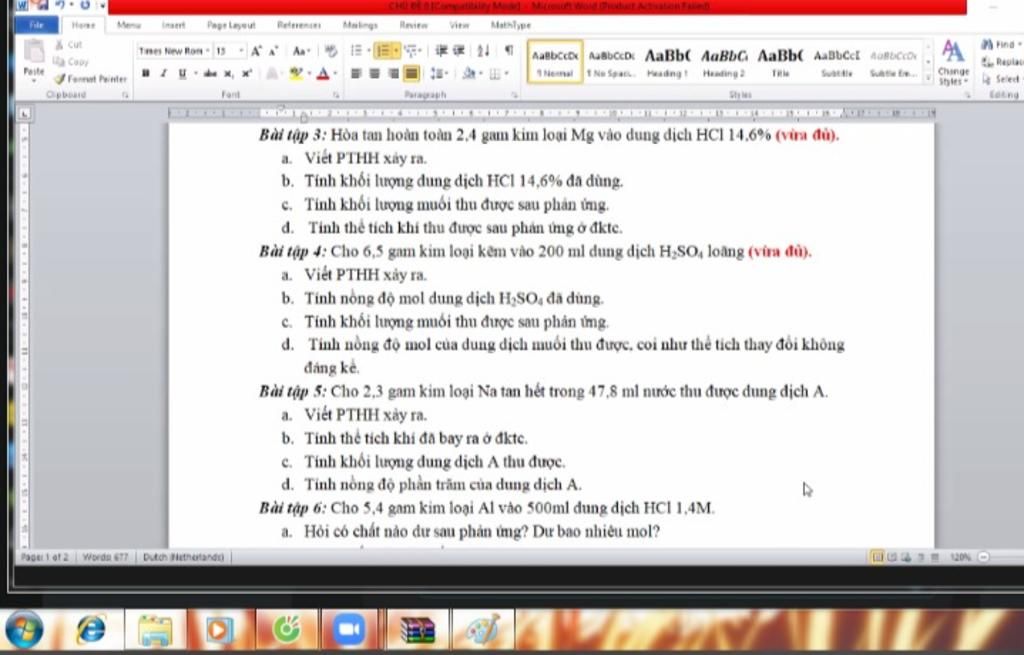The width and height of the screenshot is (1024, 655).
Task: Open the MathType tab
Action: (511, 25)
